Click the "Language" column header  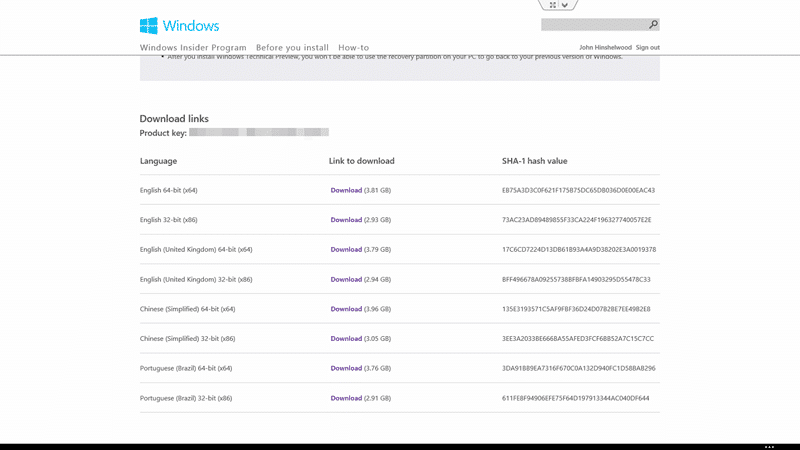click(158, 161)
